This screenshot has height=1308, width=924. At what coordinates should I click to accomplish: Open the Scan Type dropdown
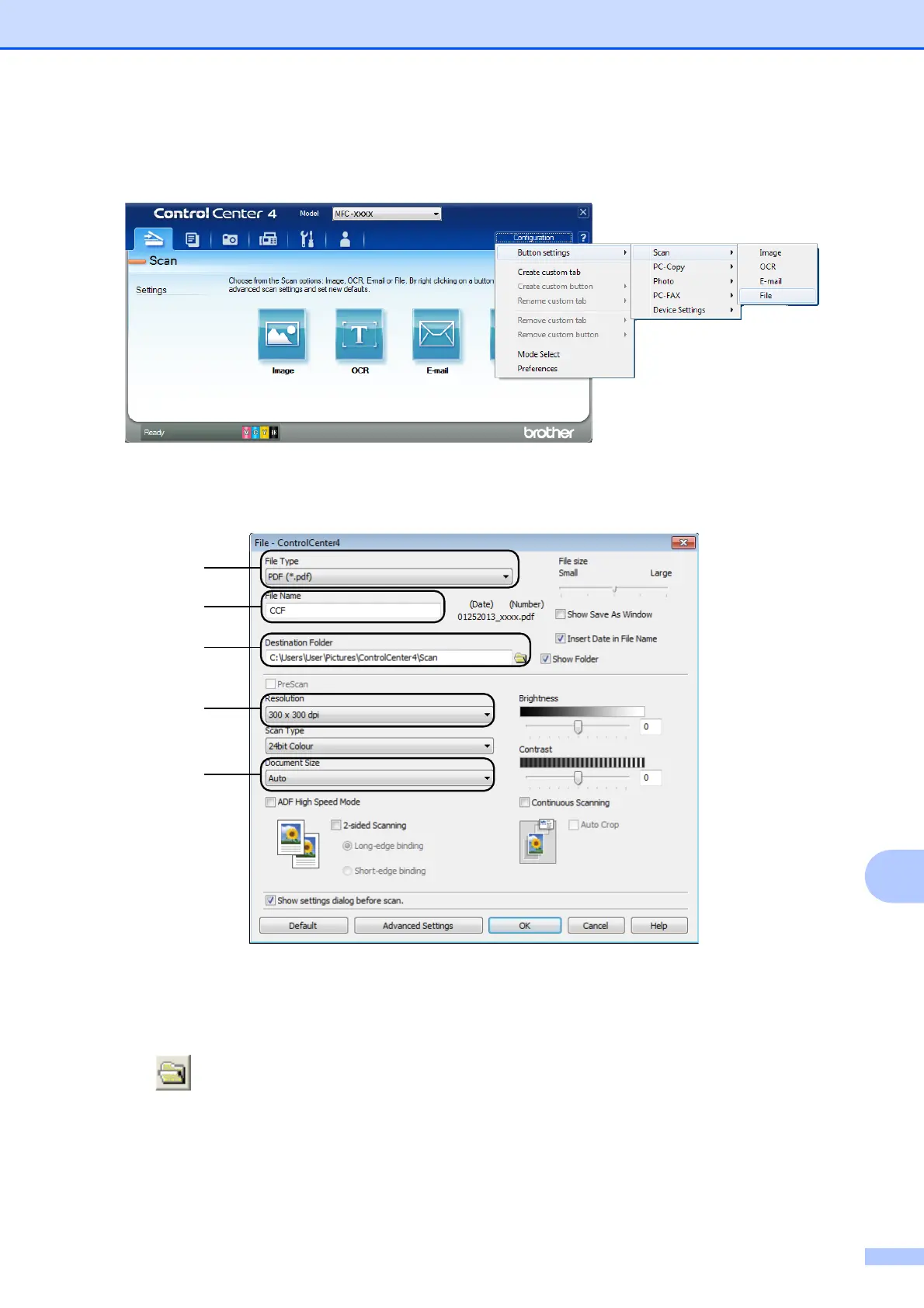coord(379,746)
